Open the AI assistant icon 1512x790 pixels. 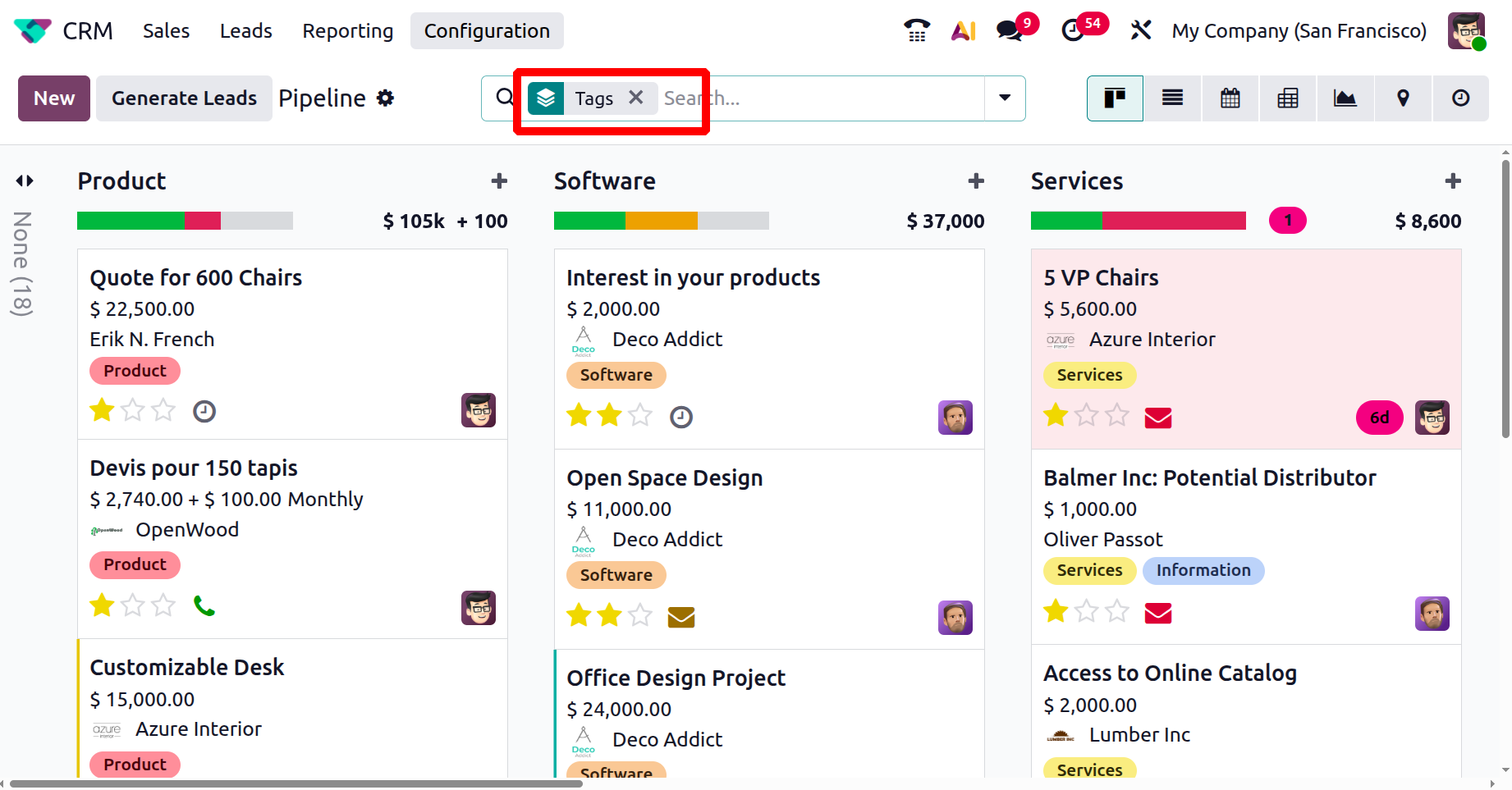(x=963, y=30)
